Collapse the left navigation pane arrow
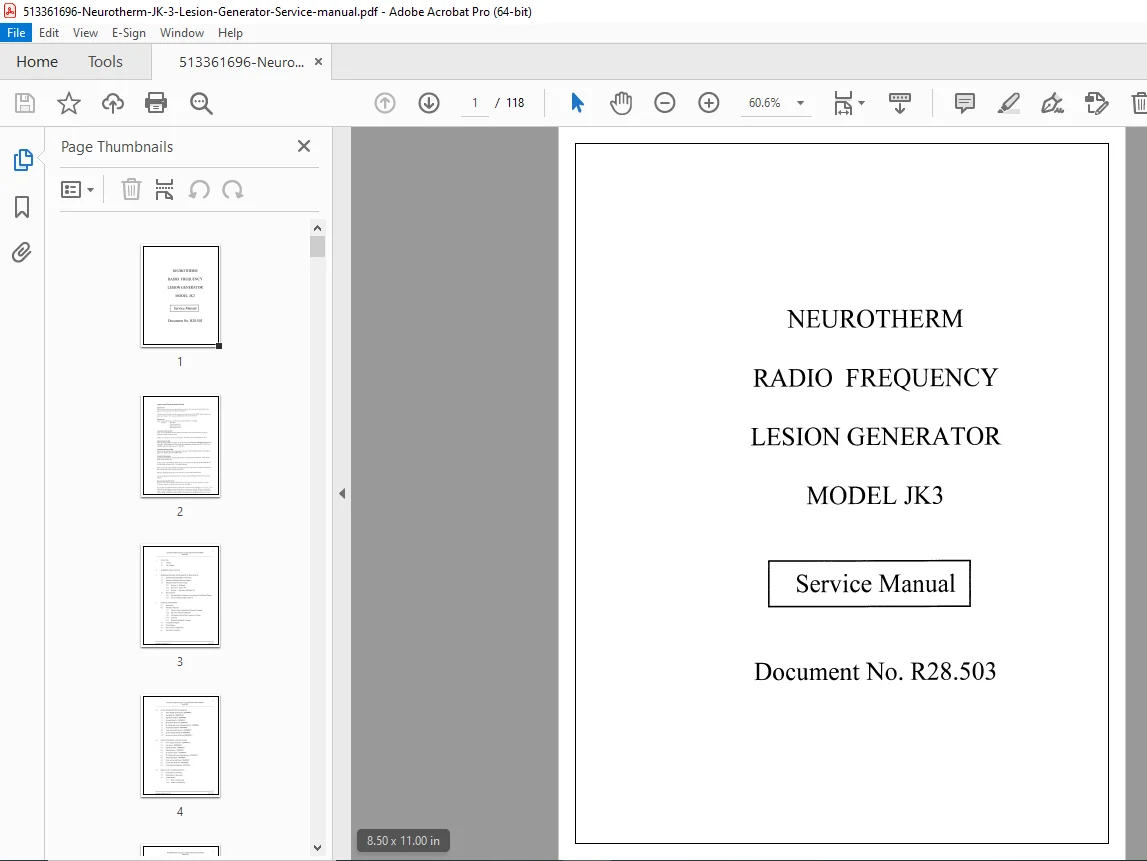 [x=342, y=494]
